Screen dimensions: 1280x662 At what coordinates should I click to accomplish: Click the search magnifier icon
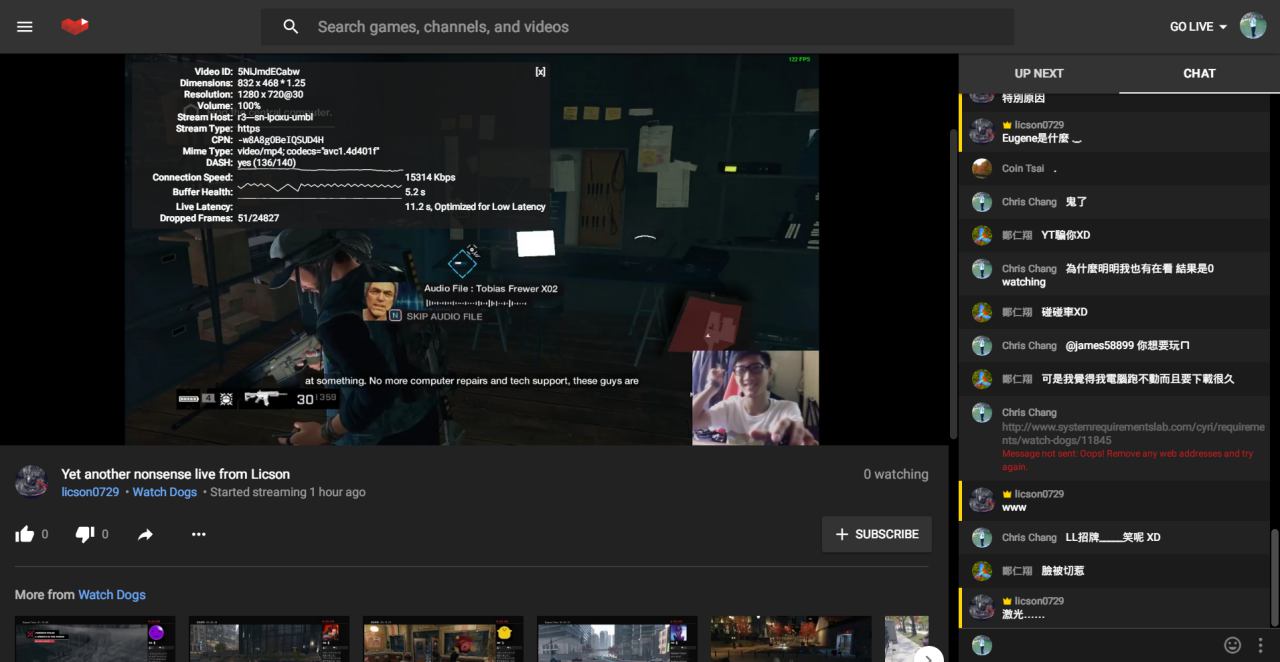coord(291,27)
